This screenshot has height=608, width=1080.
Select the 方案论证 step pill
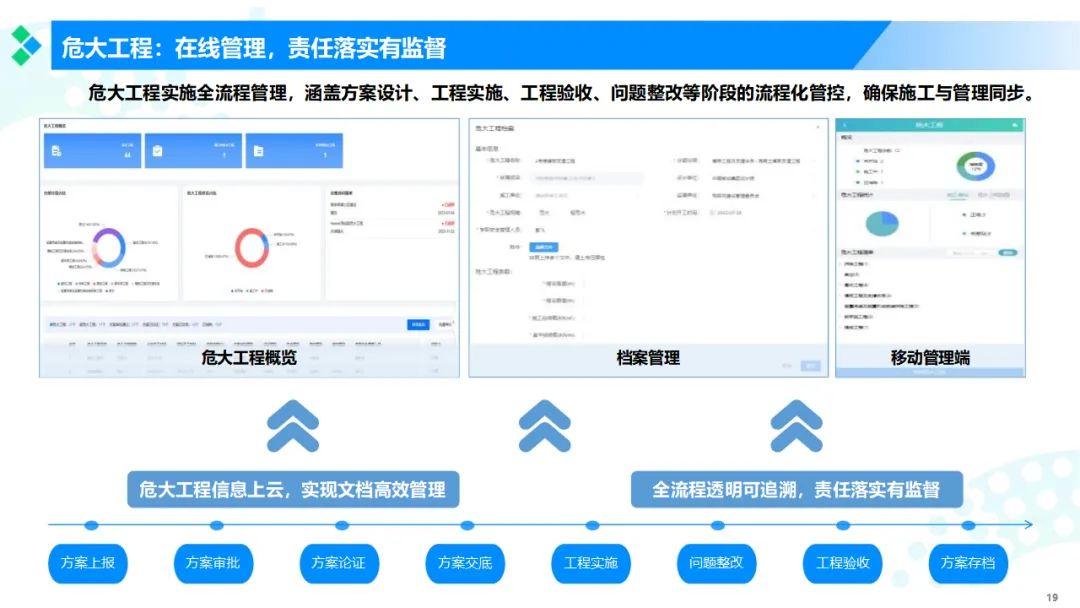point(339,563)
